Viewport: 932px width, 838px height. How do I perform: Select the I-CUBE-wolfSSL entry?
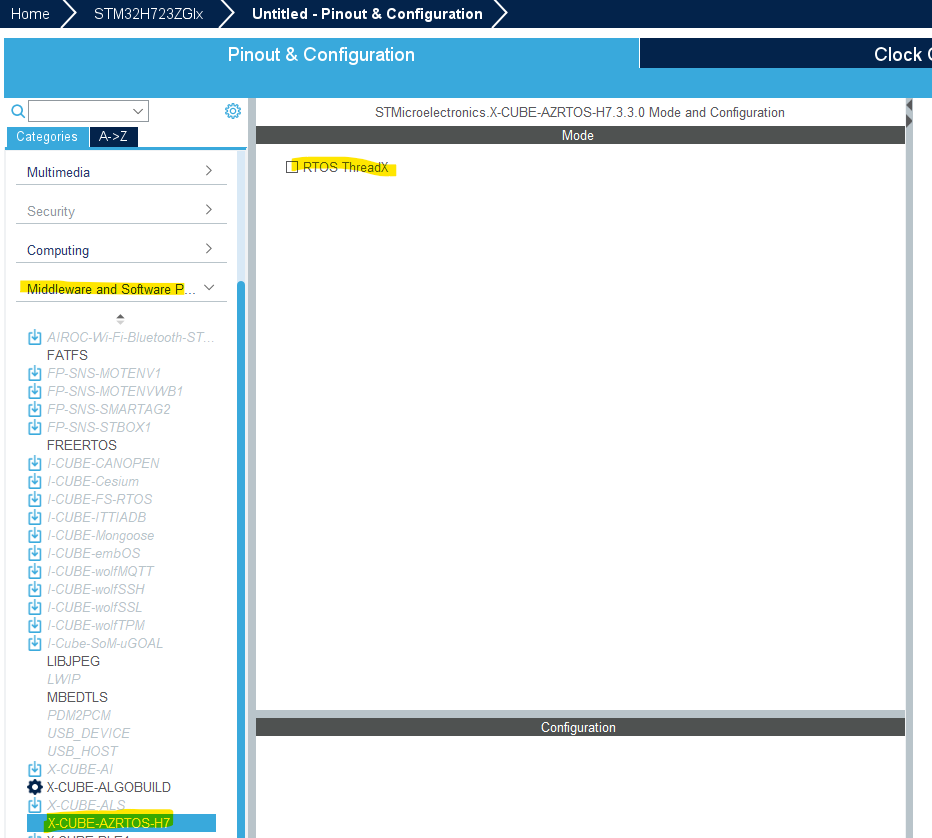95,607
